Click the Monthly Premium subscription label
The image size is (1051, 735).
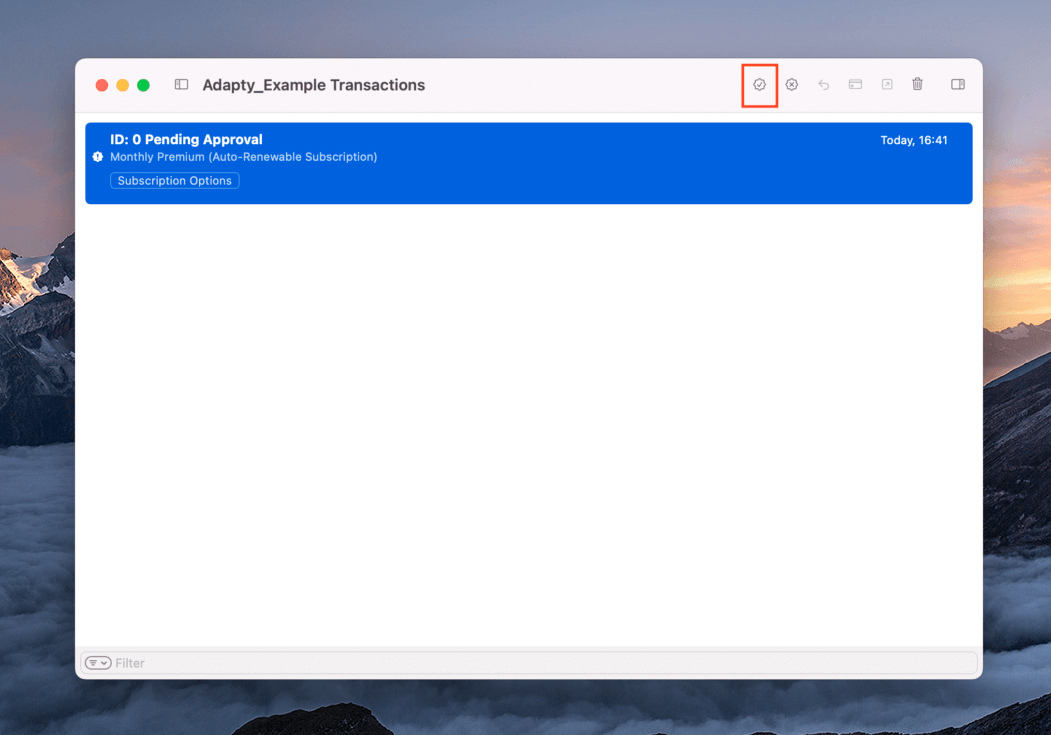click(244, 157)
